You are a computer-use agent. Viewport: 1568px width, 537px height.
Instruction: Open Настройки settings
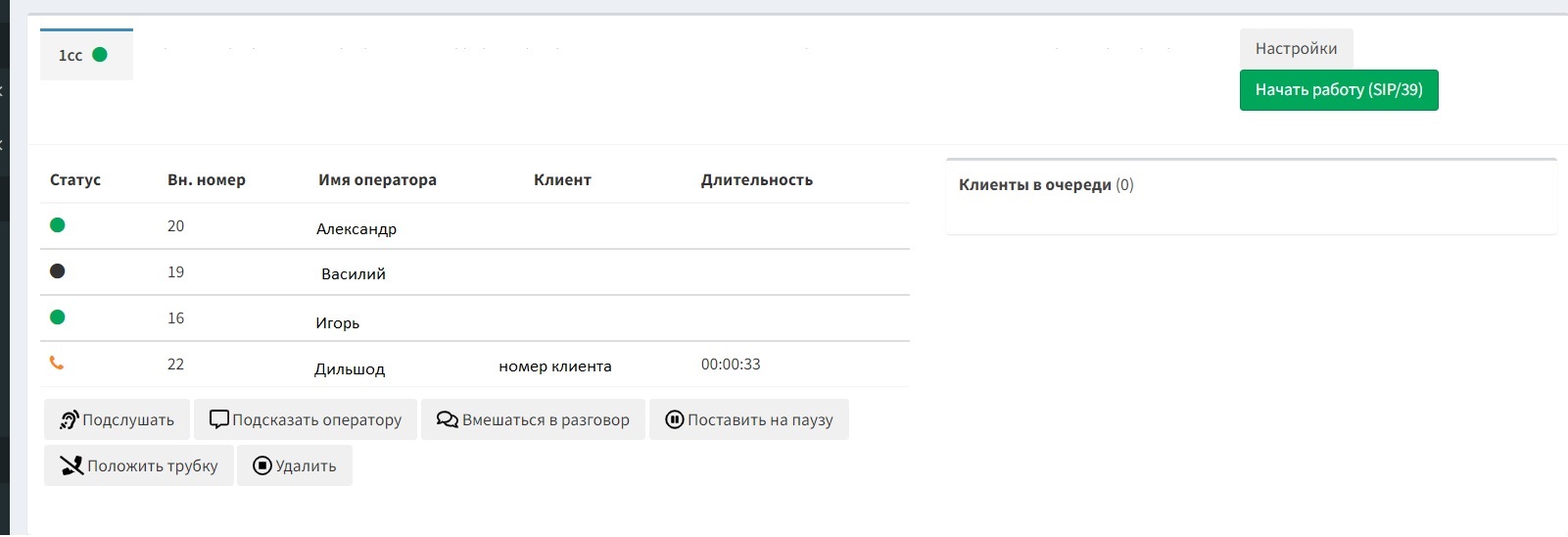coord(1296,48)
